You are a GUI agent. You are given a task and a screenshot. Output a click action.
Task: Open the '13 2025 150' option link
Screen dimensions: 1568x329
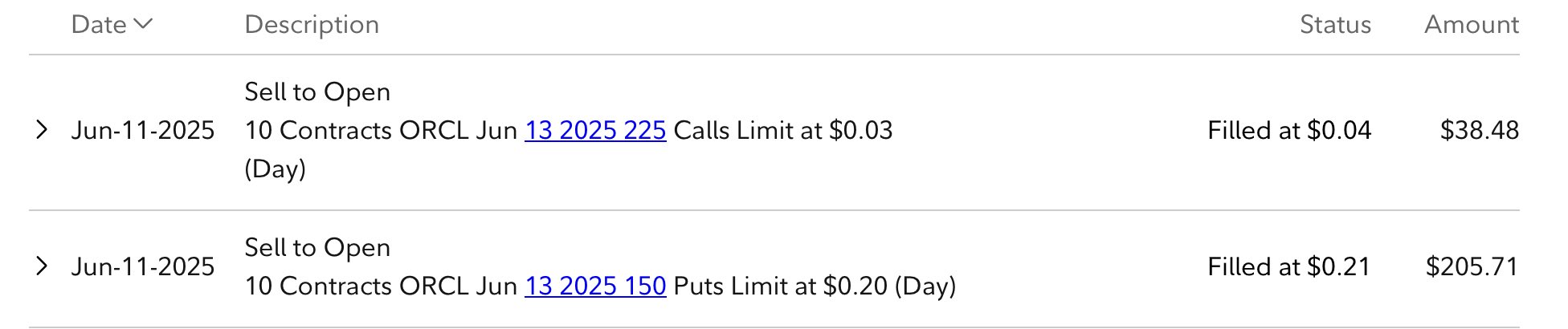point(595,286)
